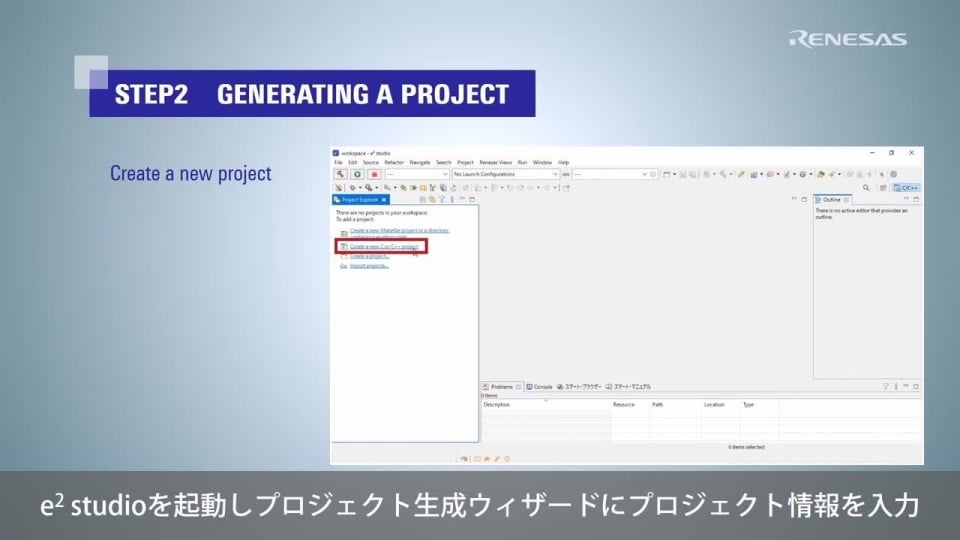Click the 'Import projects...' link

click(x=369, y=266)
